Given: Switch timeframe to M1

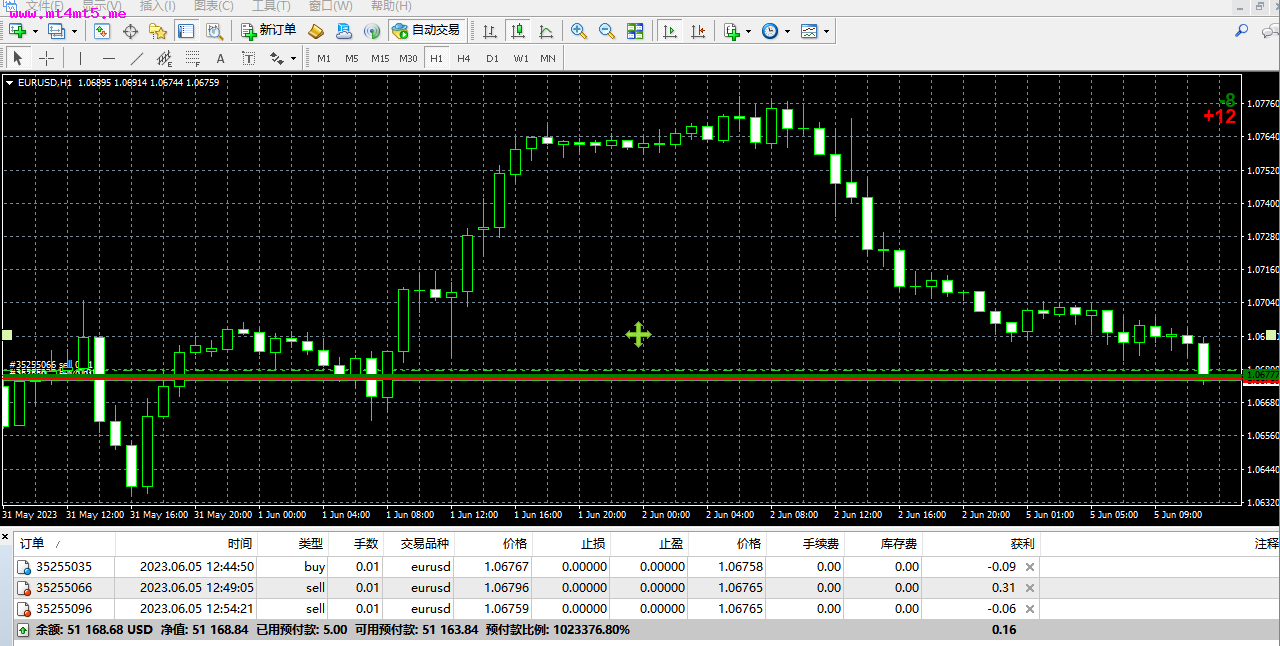Looking at the screenshot, I should click(324, 58).
